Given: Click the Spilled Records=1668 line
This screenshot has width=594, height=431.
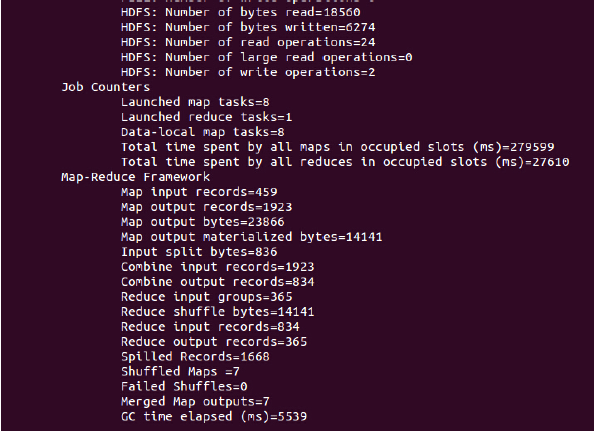Looking at the screenshot, I should coord(195,357).
